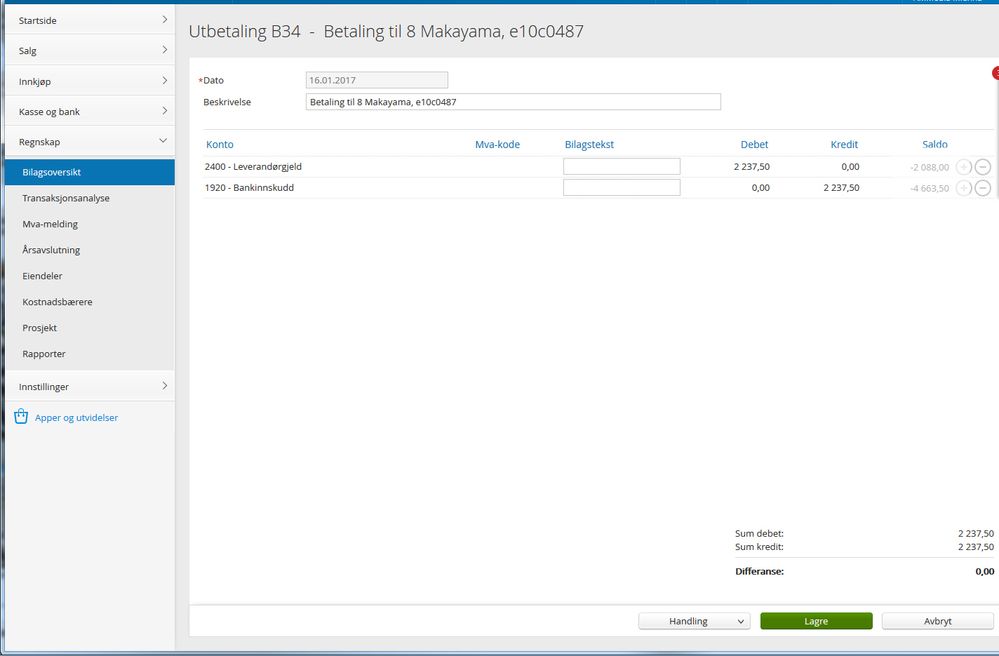The height and width of the screenshot is (656, 999).
Task: Open the Prosjekt page
Action: pyautogui.click(x=40, y=328)
